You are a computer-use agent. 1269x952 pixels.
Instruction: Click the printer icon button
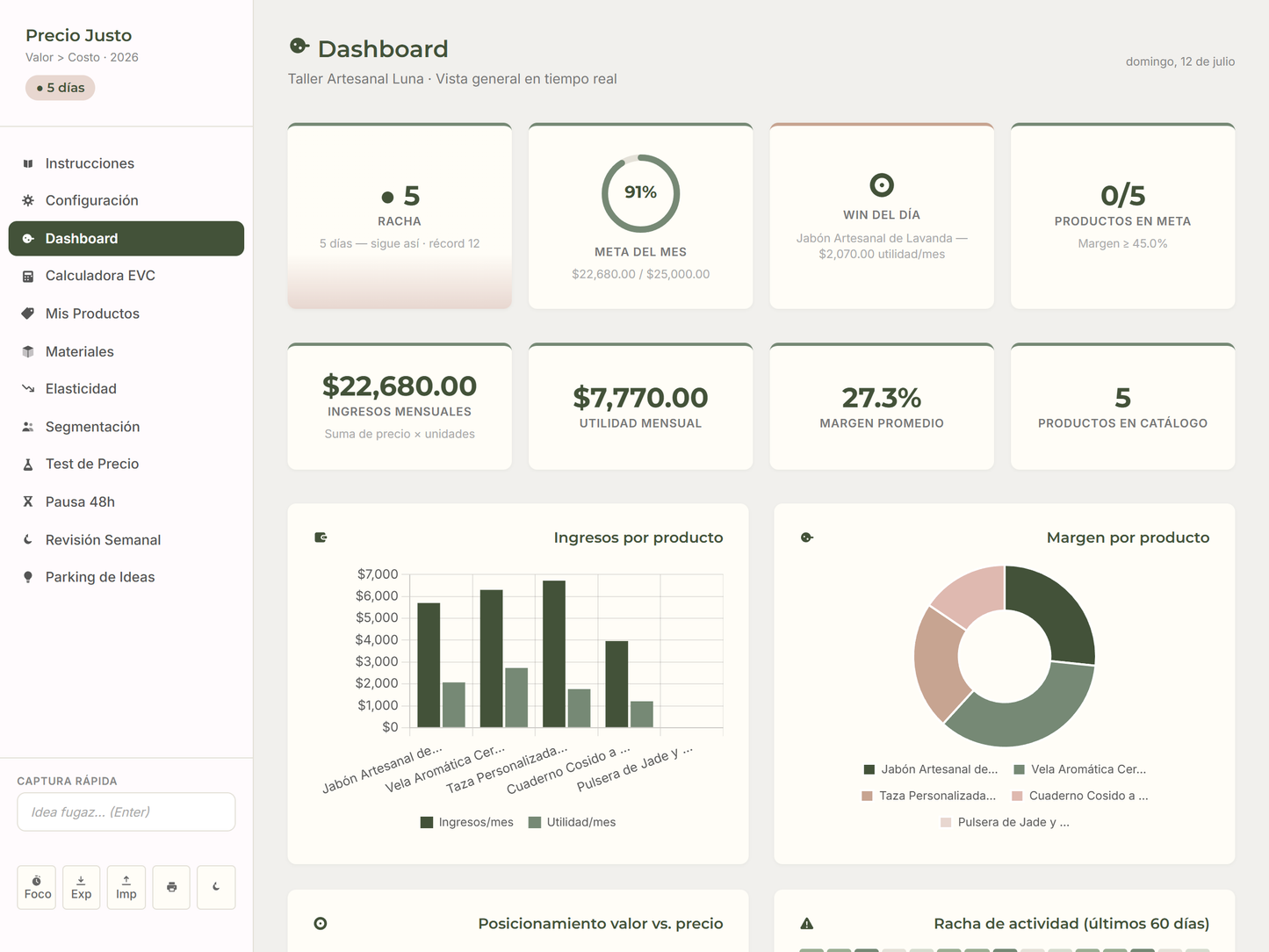pyautogui.click(x=171, y=887)
